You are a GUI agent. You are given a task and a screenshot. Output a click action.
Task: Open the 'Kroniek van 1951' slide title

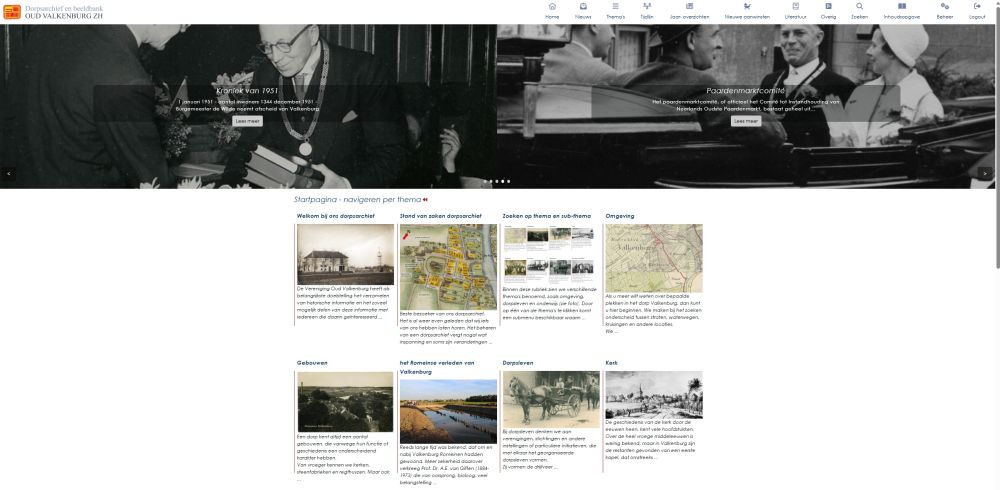247,91
